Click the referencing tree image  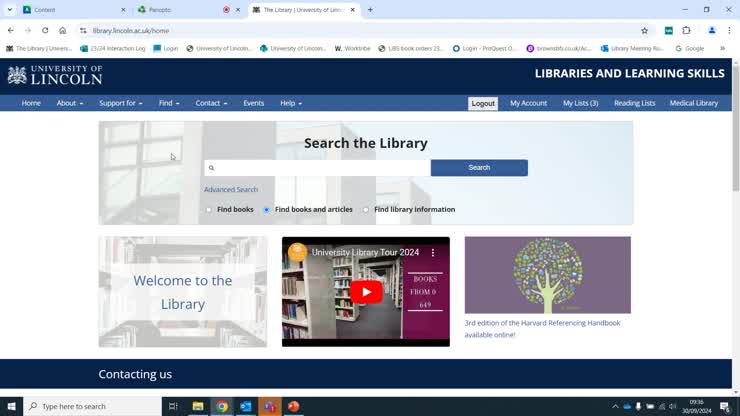pos(547,275)
